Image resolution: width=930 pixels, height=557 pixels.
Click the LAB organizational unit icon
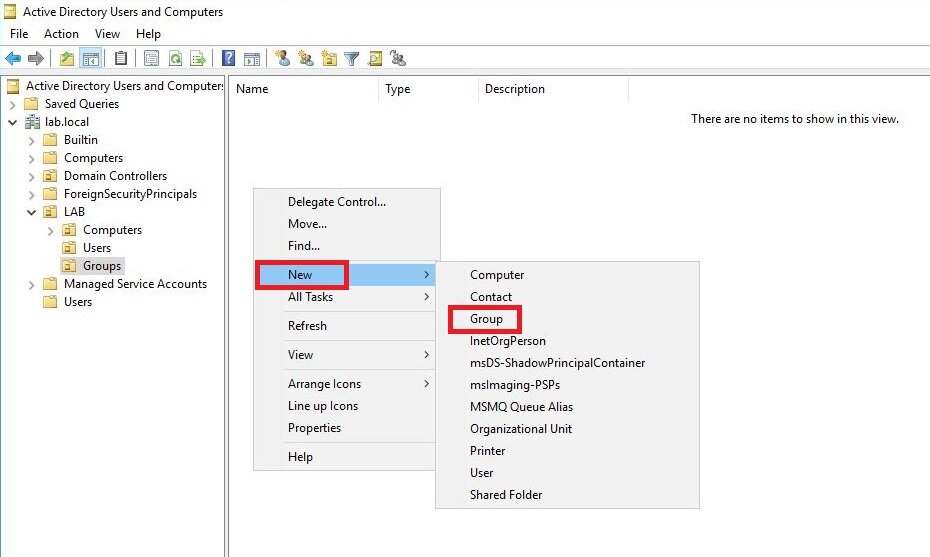click(x=50, y=212)
